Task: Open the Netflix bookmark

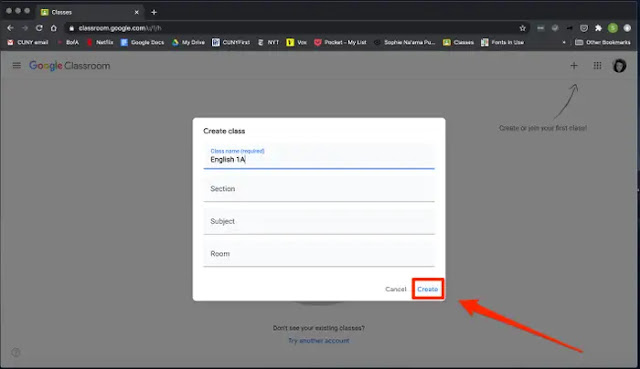Action: 100,42
